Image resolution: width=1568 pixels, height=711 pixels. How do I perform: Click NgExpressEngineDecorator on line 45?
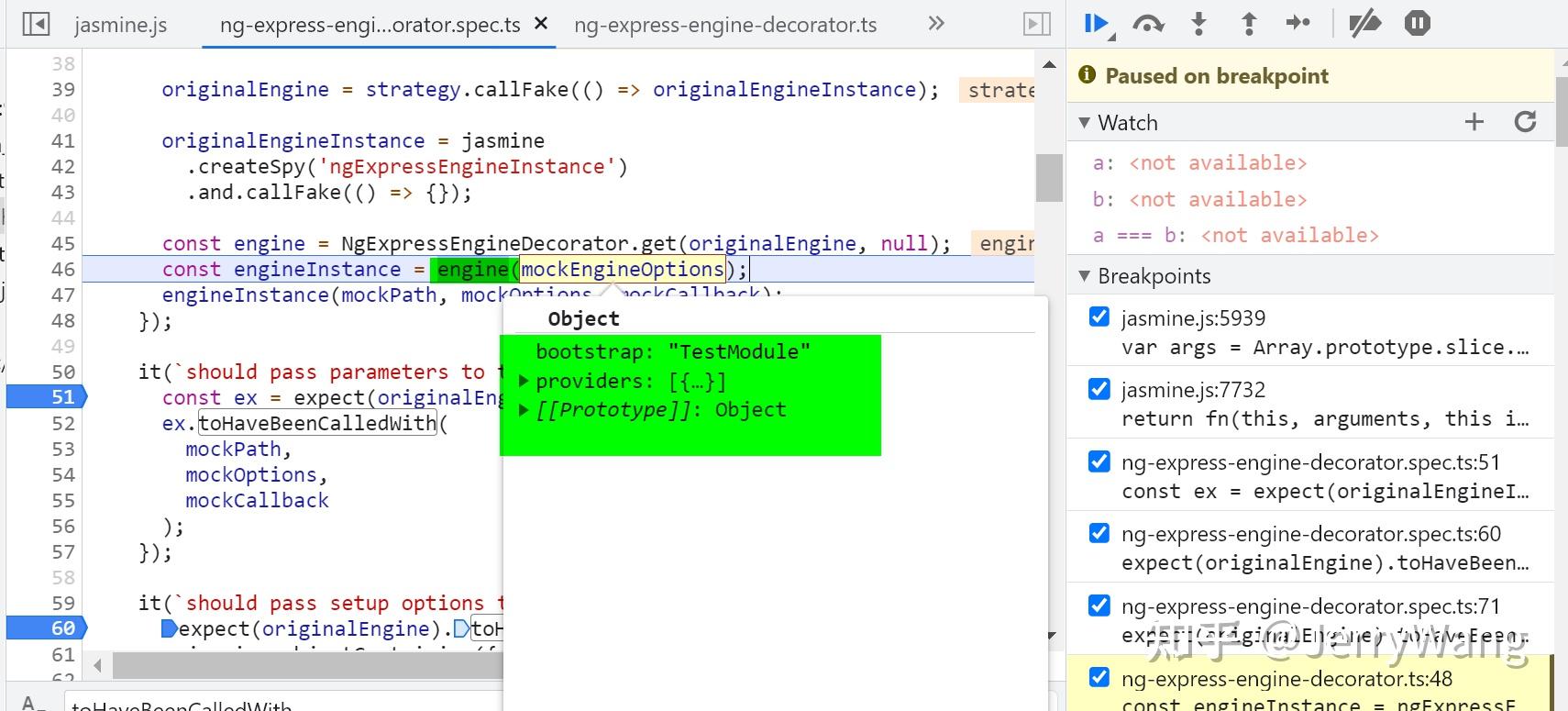[x=485, y=243]
